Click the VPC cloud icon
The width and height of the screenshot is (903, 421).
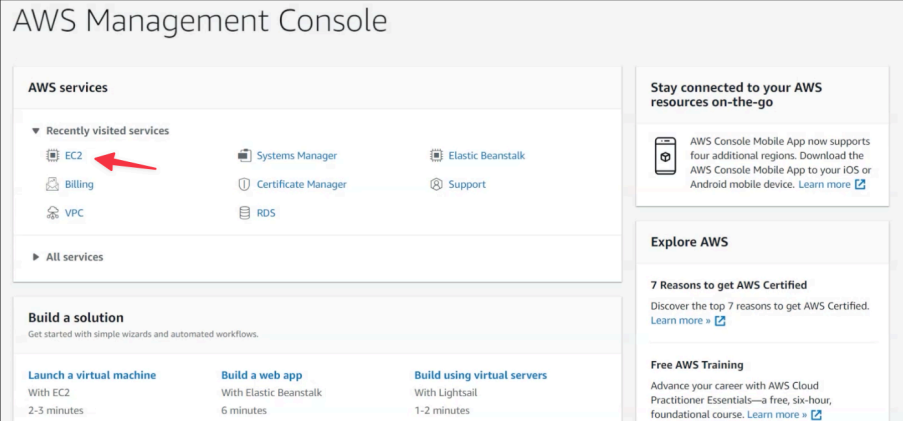(53, 213)
